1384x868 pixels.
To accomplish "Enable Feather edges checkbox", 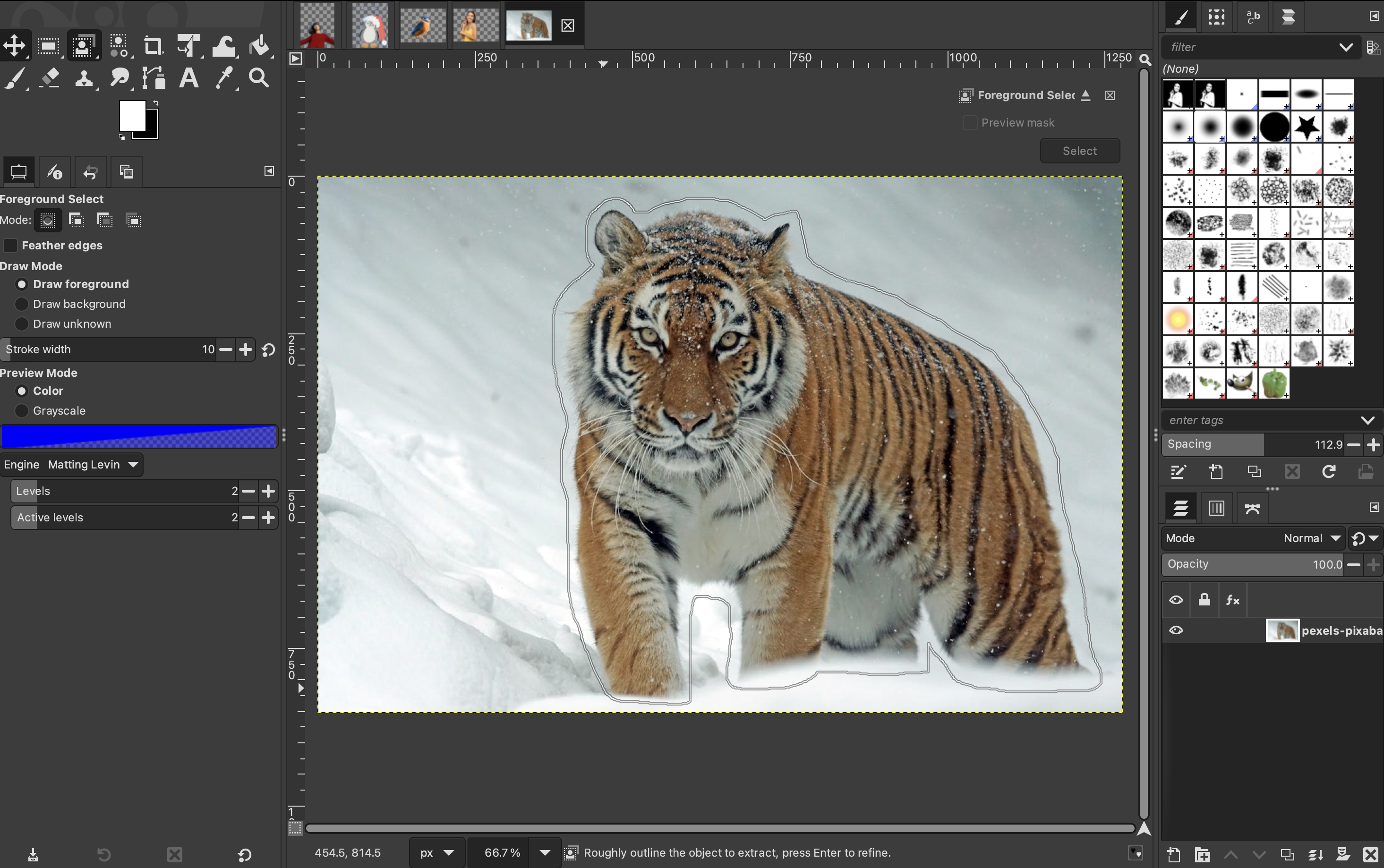I will 10,245.
